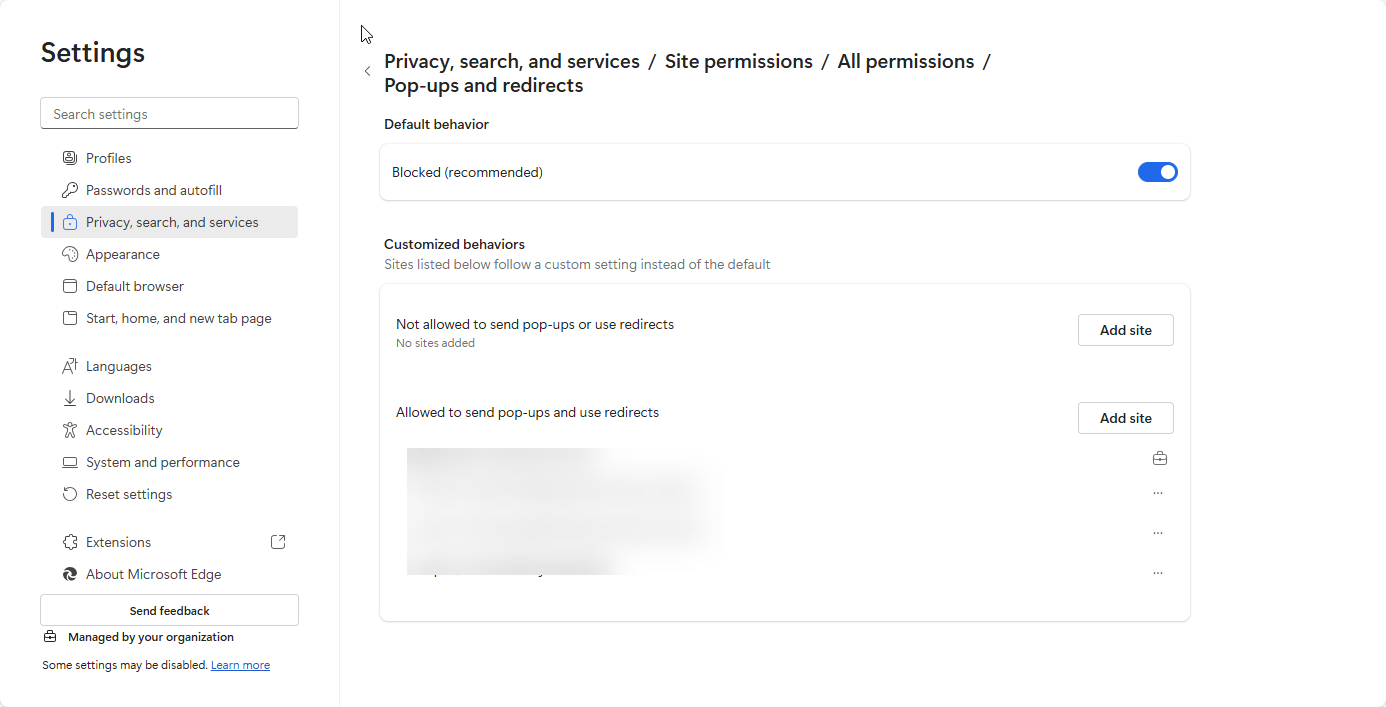Click the Extensions external link icon

tap(278, 542)
